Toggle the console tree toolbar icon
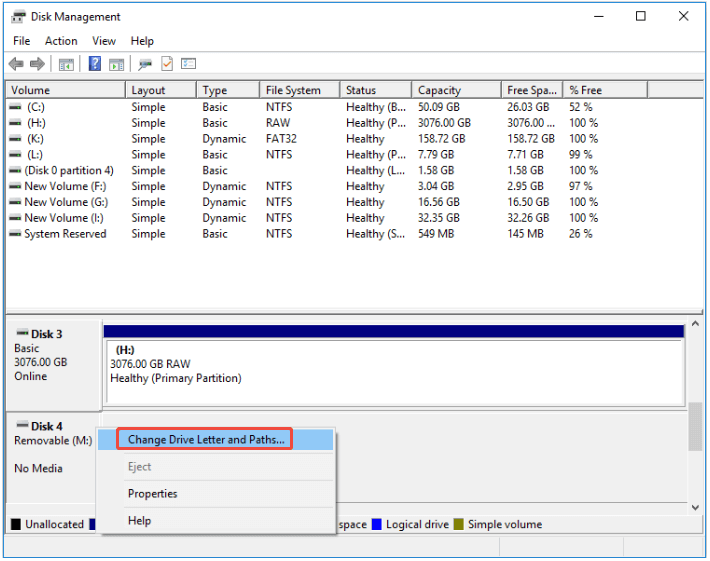 coord(66,64)
